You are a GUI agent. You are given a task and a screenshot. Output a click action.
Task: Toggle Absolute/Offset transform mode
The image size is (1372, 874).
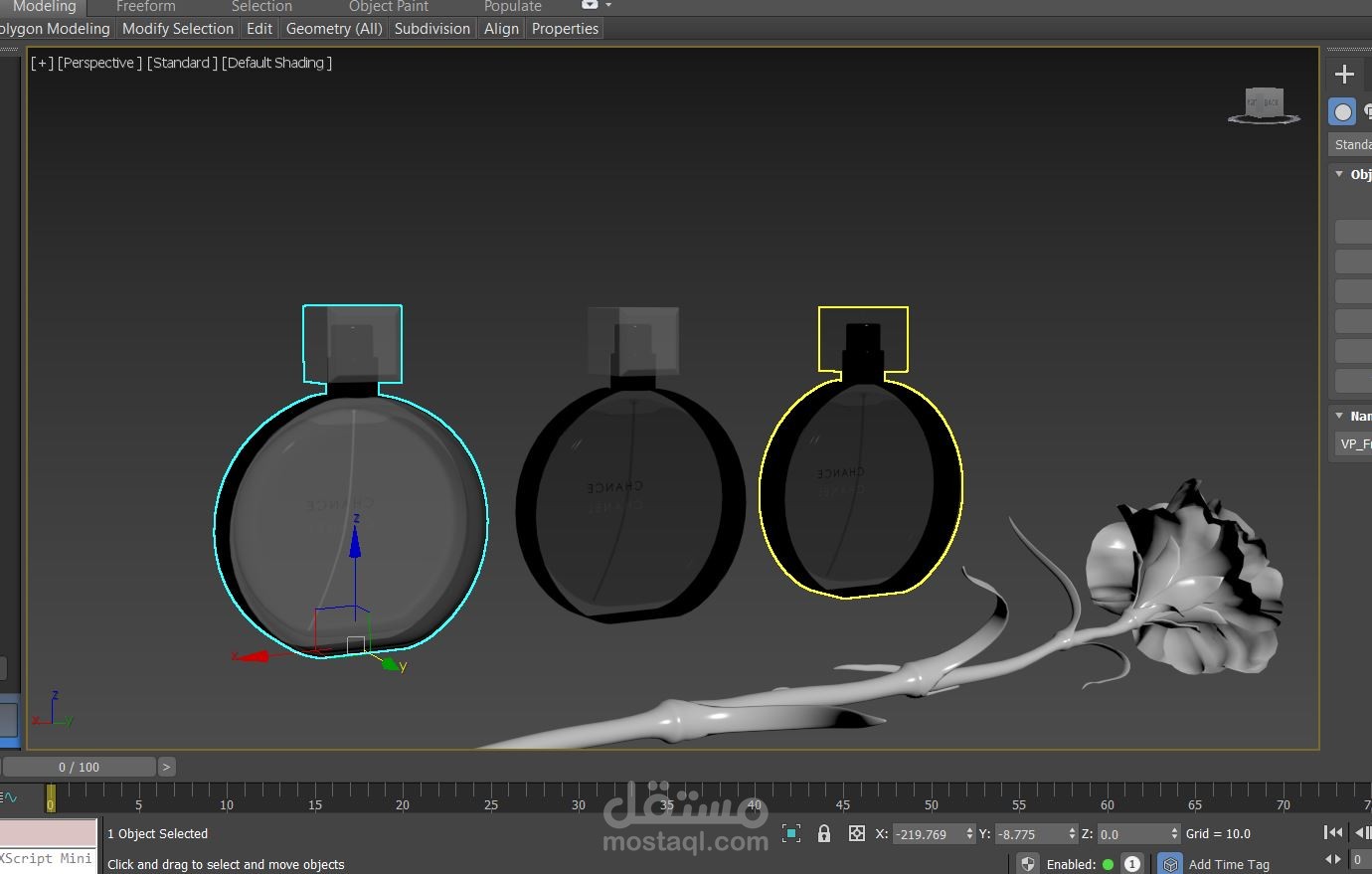tap(856, 833)
